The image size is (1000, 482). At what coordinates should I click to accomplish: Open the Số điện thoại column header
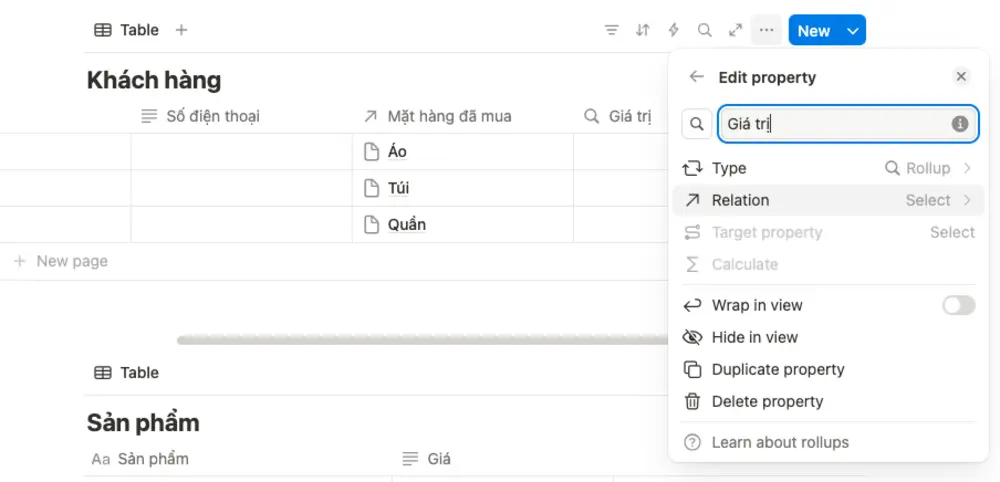pyautogui.click(x=242, y=117)
